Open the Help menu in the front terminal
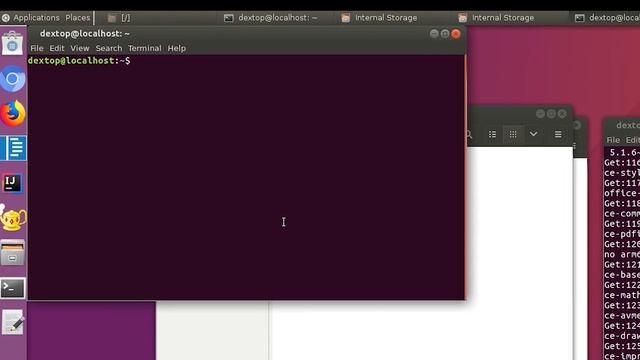 point(177,48)
